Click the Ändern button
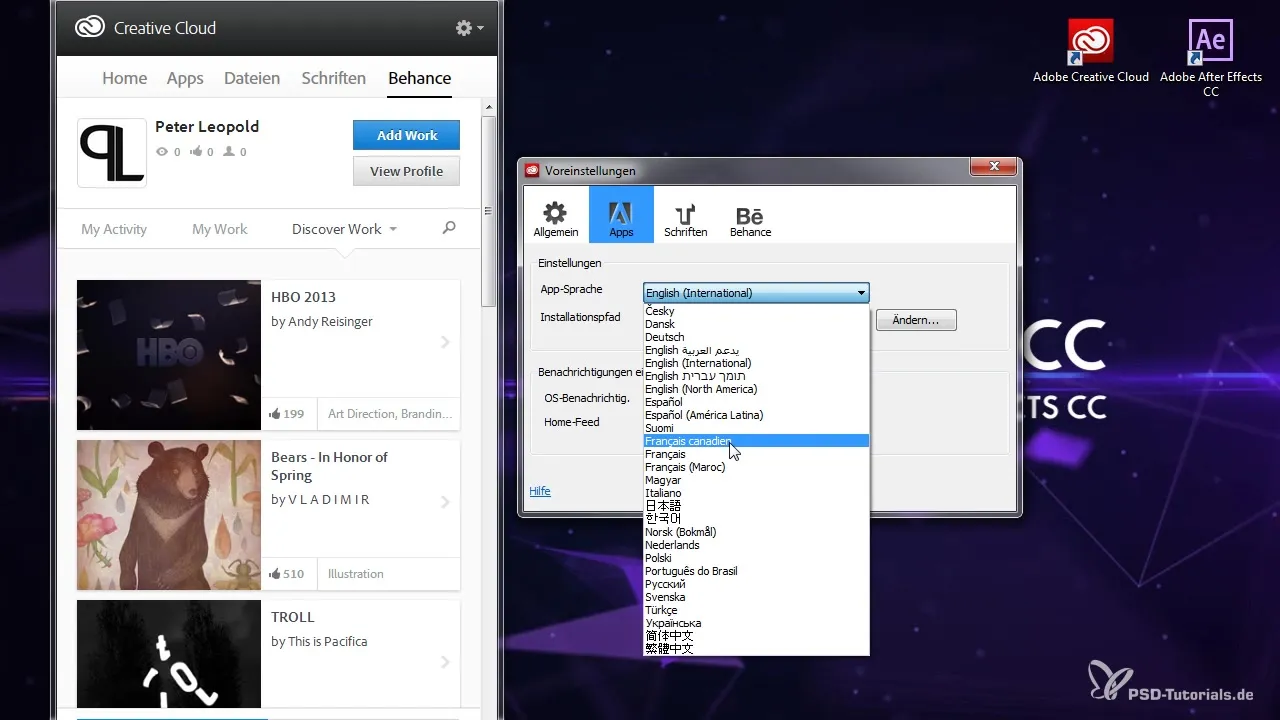 coord(916,320)
